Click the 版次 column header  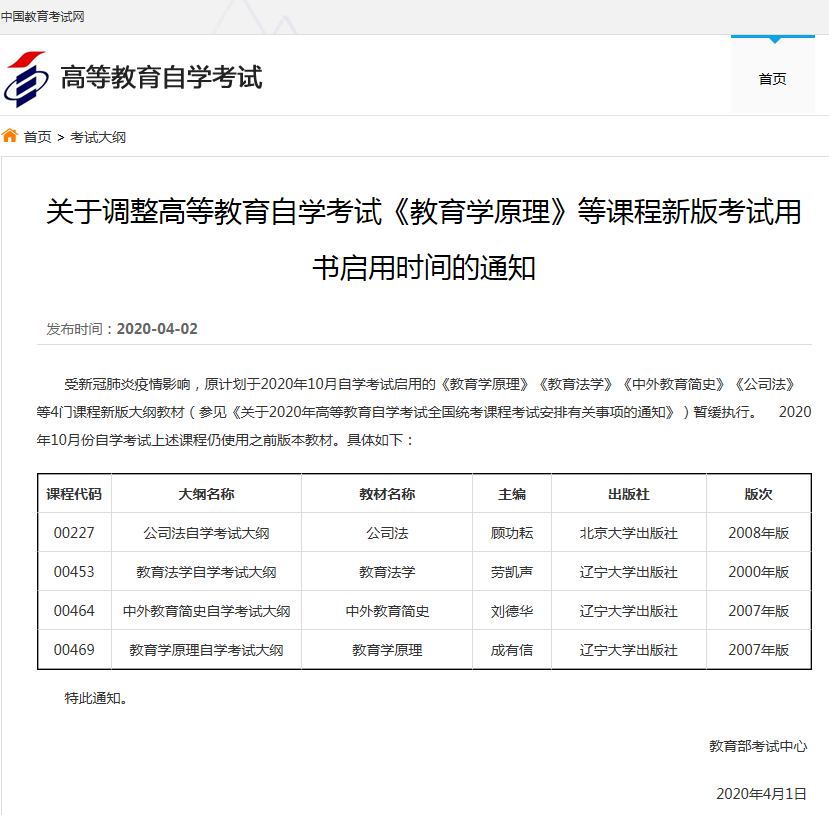pyautogui.click(x=759, y=494)
